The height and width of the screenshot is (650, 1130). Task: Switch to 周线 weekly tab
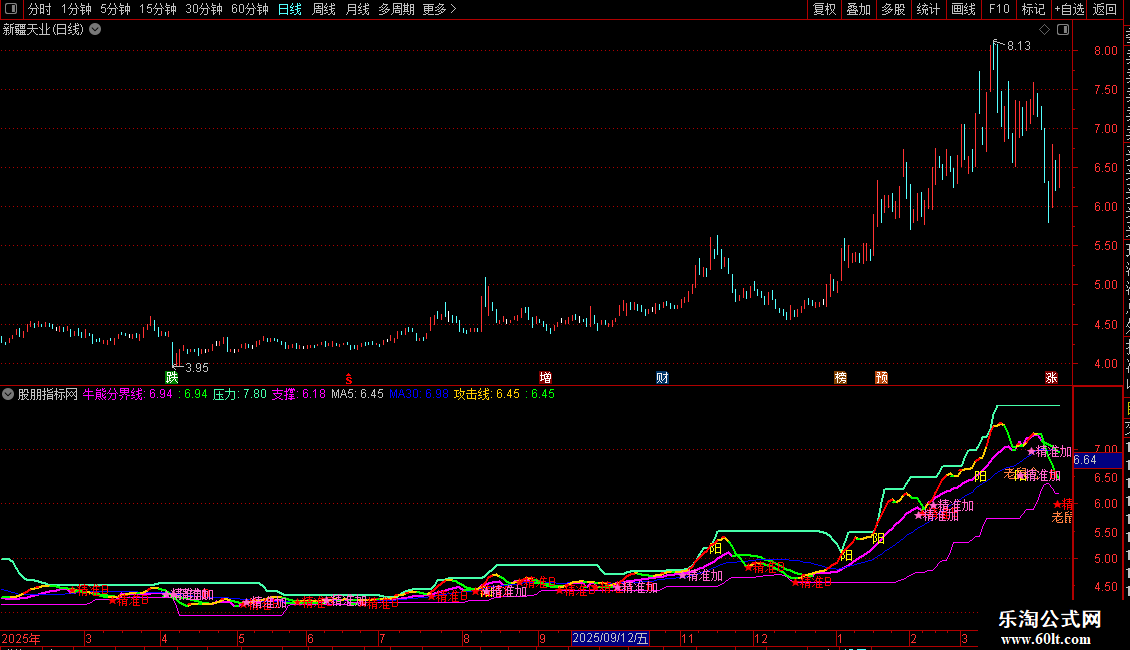[x=324, y=9]
